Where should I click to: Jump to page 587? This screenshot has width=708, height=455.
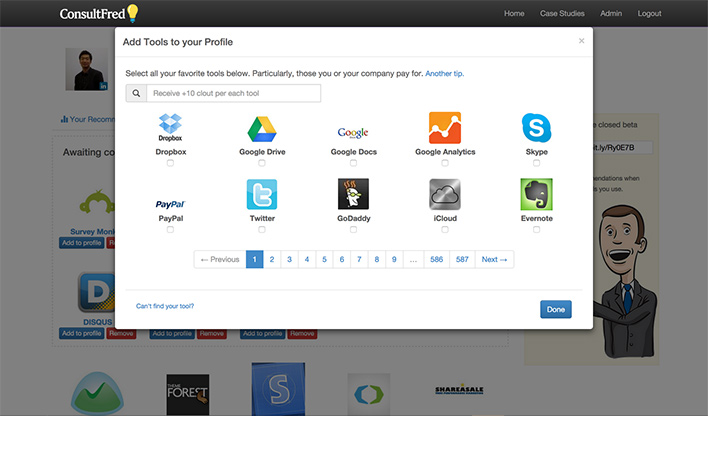point(462,259)
